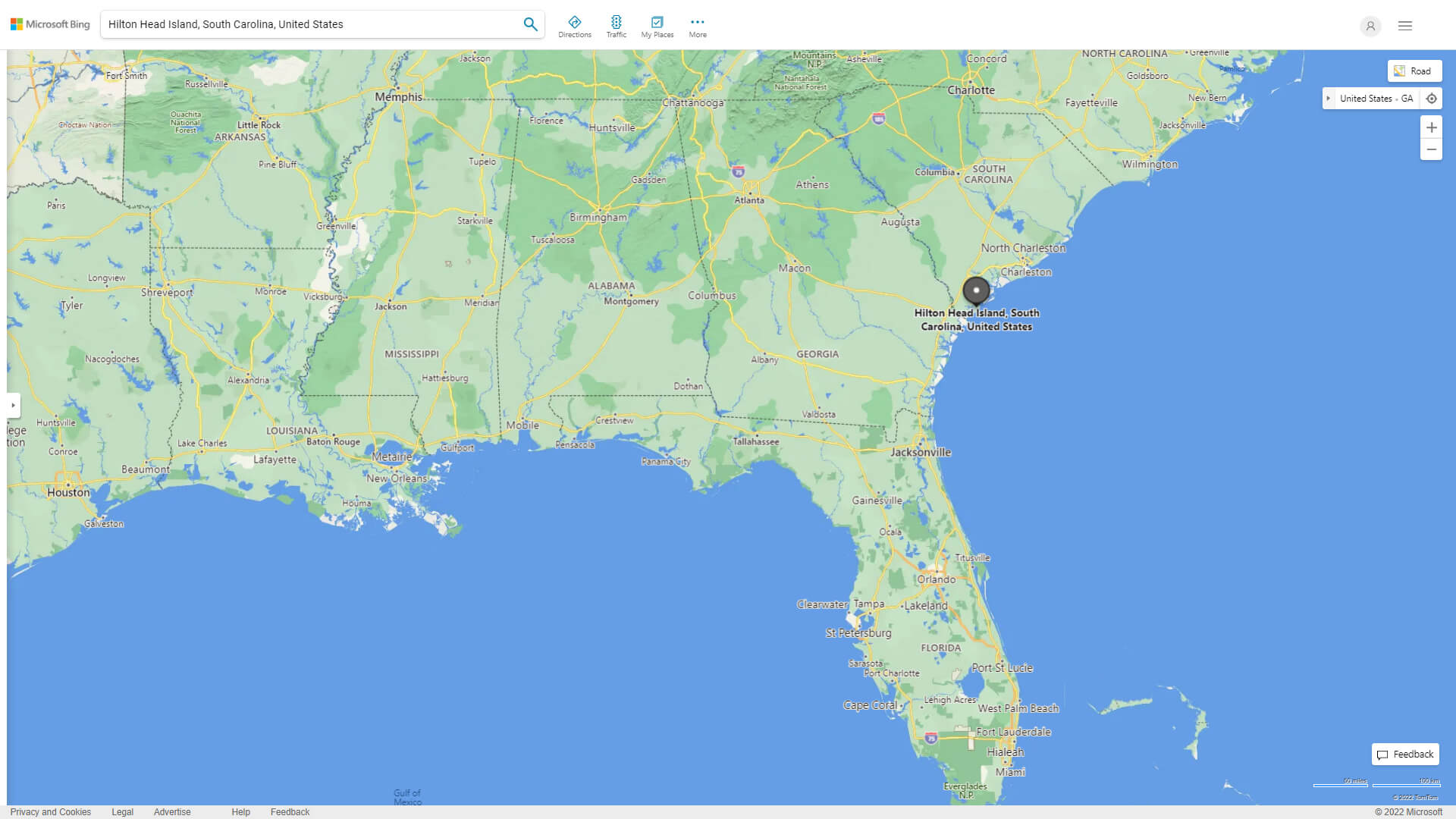This screenshot has height=819, width=1456.
Task: Expand the collapsed left side panel
Action: (14, 406)
